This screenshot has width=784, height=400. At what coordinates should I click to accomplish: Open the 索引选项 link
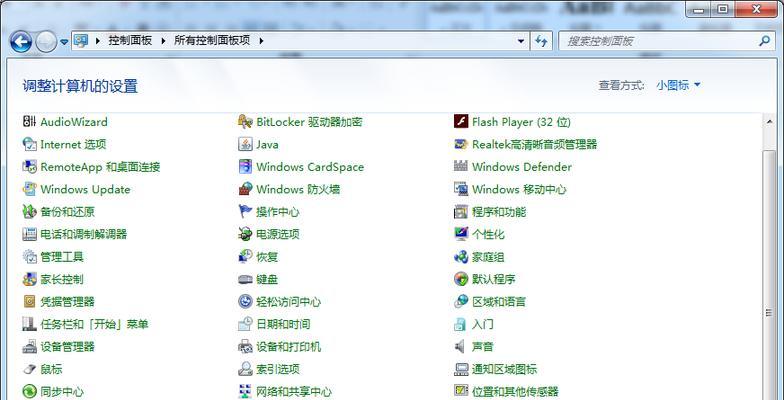[x=278, y=370]
